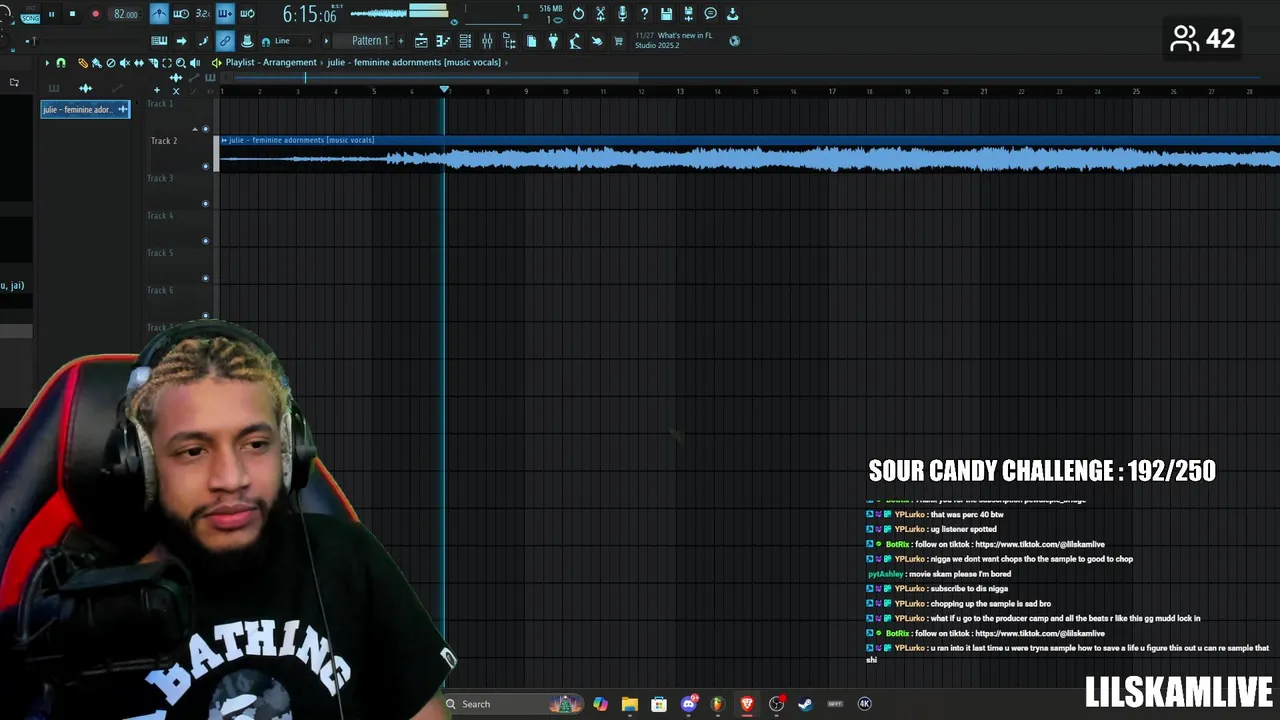The height and width of the screenshot is (720, 1280).
Task: Open the Browser tree view icon
Action: (x=509, y=41)
